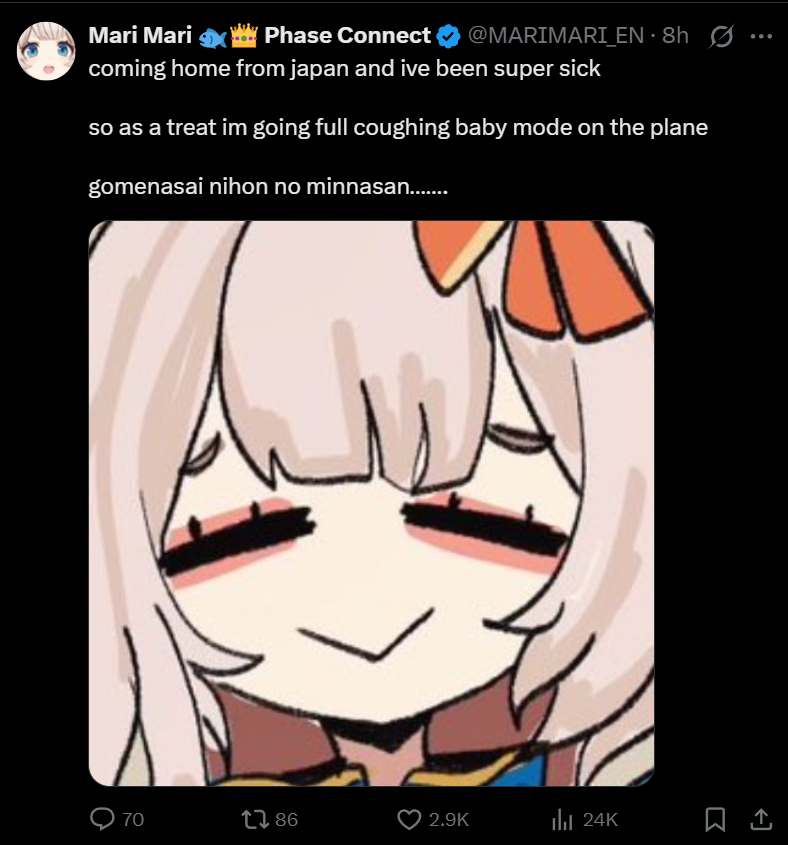Open the share post arrow icon
Image resolution: width=788 pixels, height=845 pixels.
(x=761, y=819)
